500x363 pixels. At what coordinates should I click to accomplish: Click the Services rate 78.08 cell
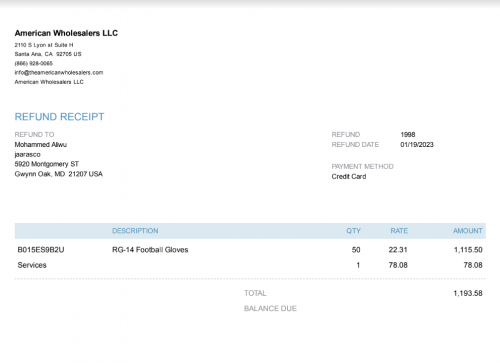(x=398, y=265)
